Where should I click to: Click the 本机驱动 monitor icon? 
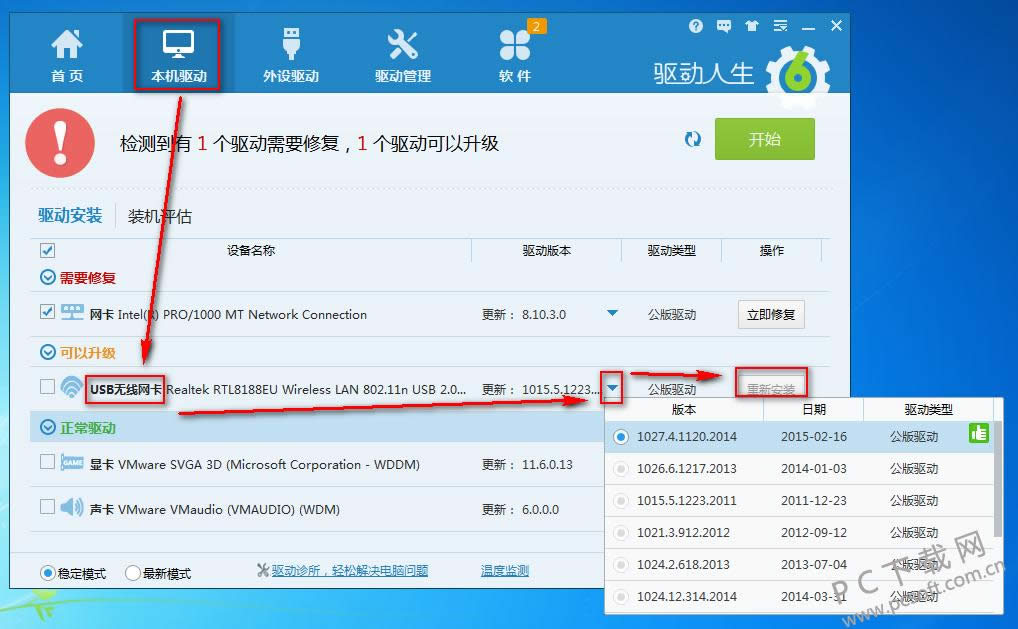point(178,44)
